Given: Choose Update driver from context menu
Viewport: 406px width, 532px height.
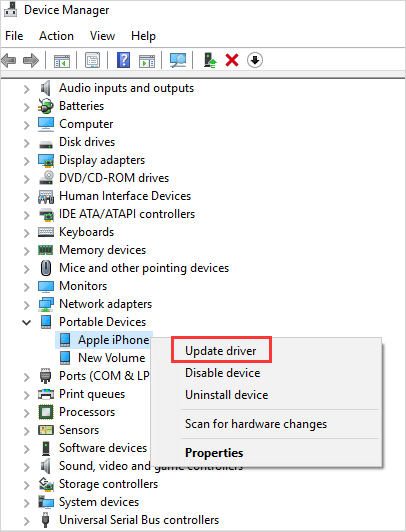Looking at the screenshot, I should click(x=220, y=350).
